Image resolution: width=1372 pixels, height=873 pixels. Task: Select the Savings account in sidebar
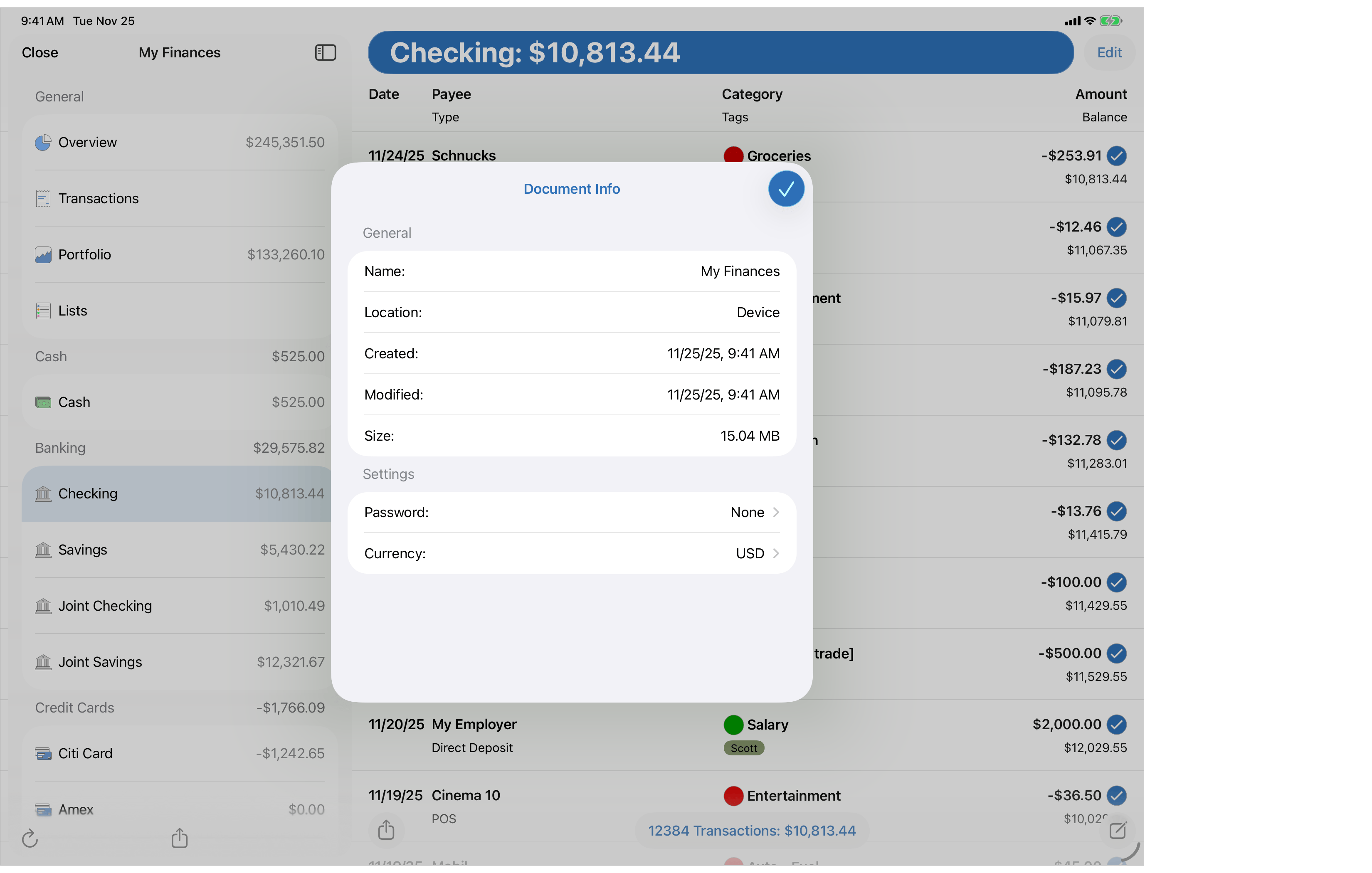(x=83, y=550)
